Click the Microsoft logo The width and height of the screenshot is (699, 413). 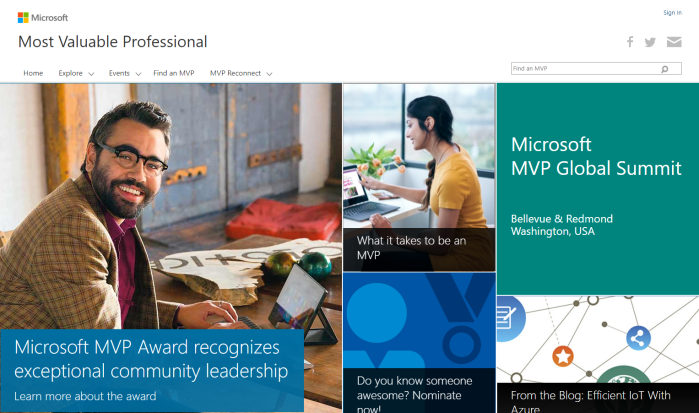click(43, 17)
